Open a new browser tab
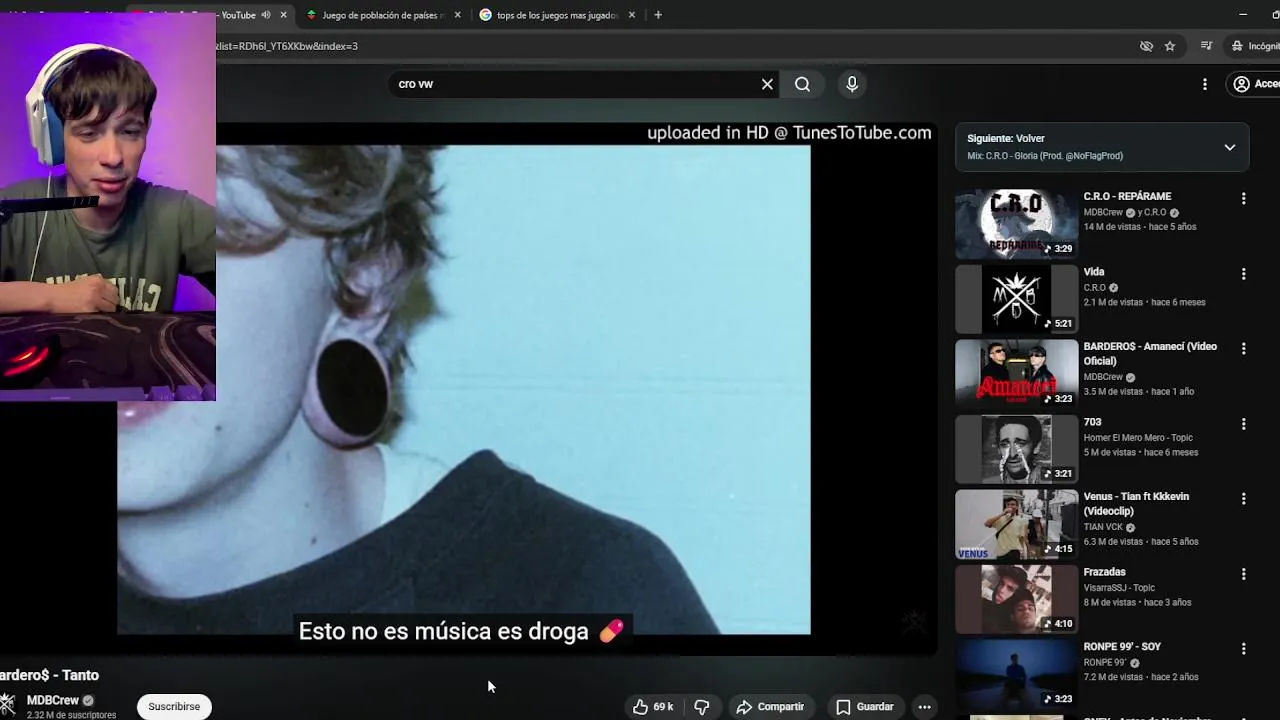 (658, 15)
